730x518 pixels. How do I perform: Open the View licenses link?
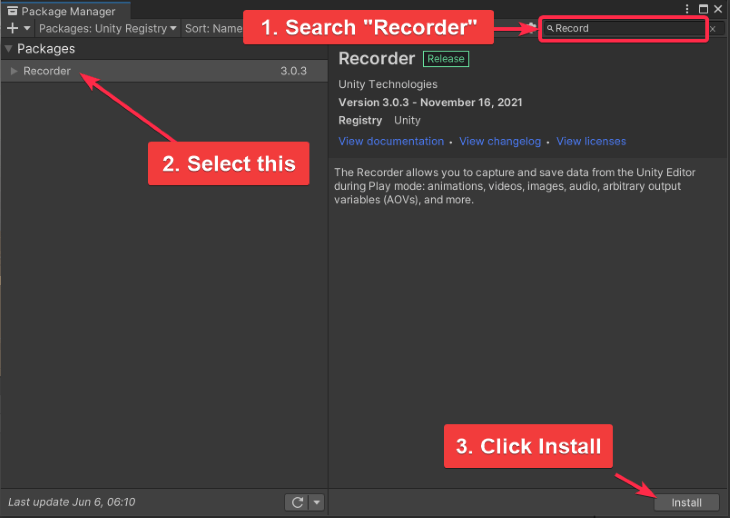(x=591, y=142)
